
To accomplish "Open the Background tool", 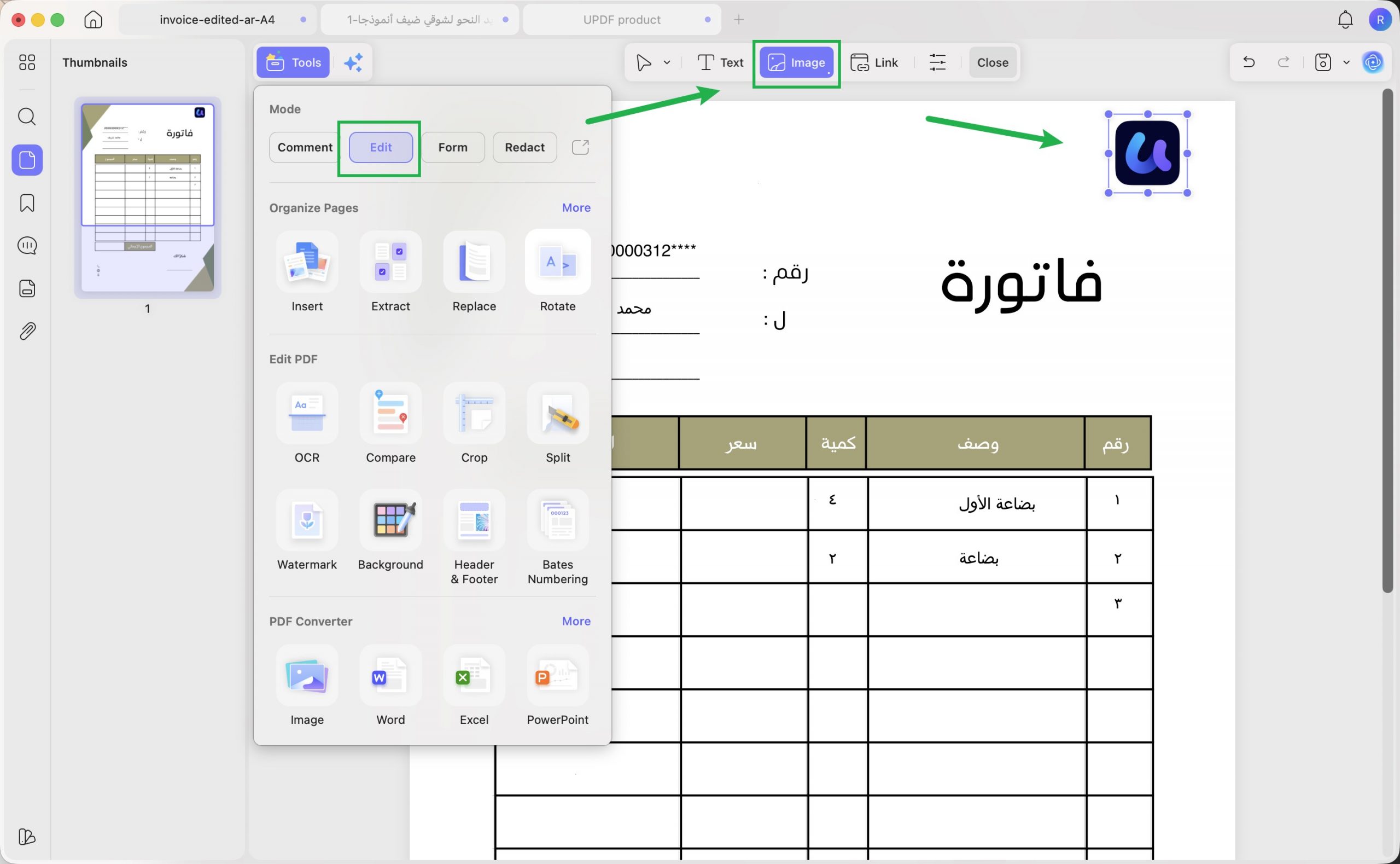I will (x=390, y=531).
